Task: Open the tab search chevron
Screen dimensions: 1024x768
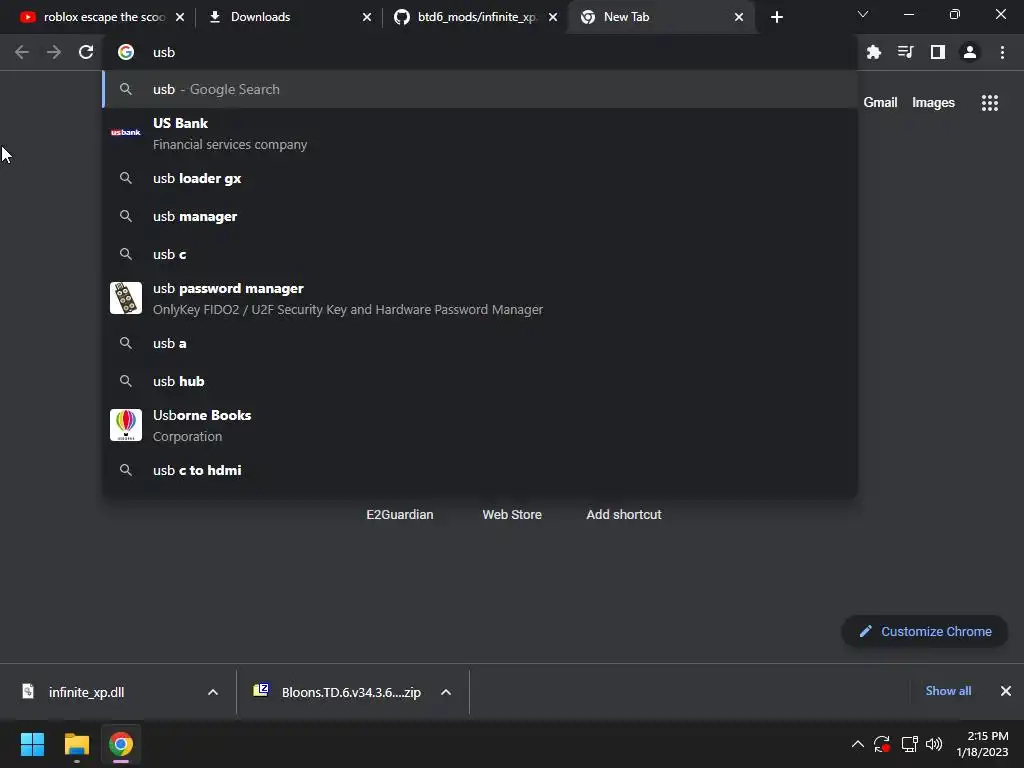Action: [863, 14]
